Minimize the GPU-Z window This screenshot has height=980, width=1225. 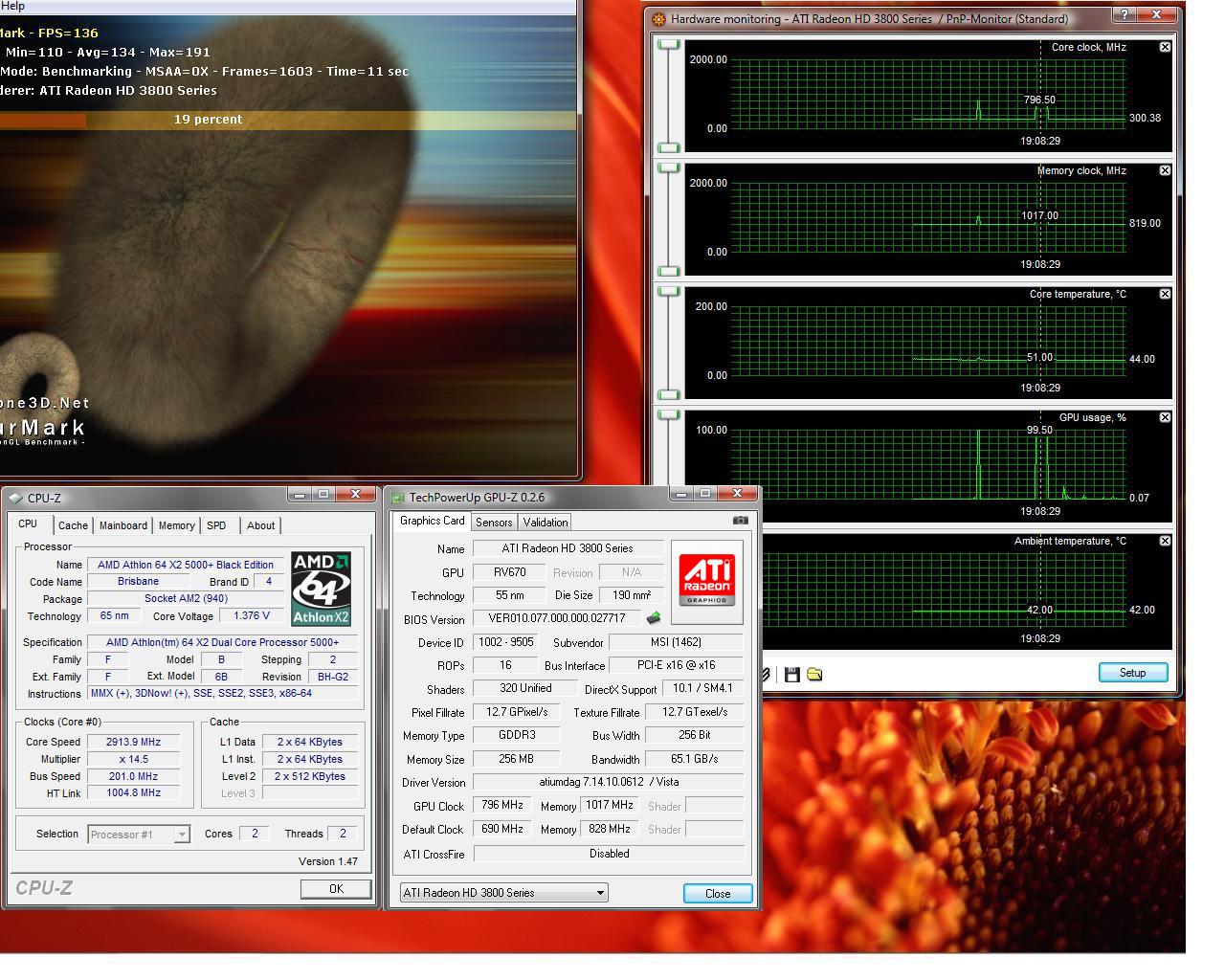[681, 494]
